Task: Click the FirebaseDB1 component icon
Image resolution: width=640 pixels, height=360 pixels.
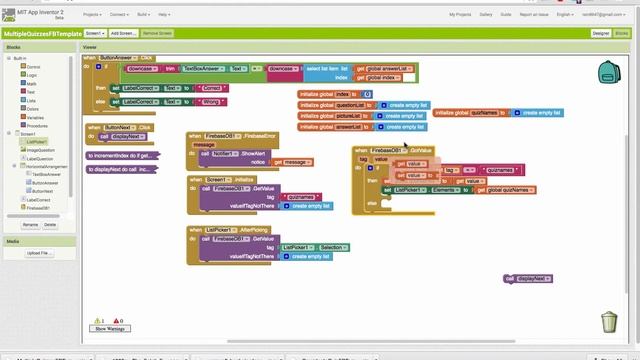Action: (x=23, y=207)
